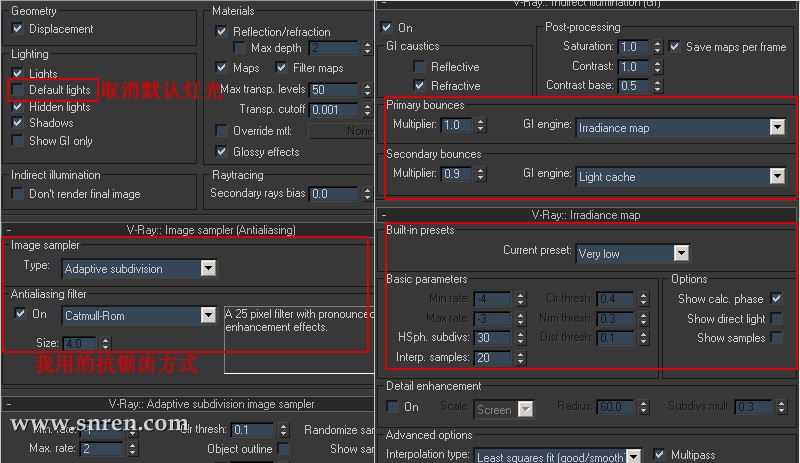
Task: Adjust Contrast base spinner
Action: click(658, 86)
